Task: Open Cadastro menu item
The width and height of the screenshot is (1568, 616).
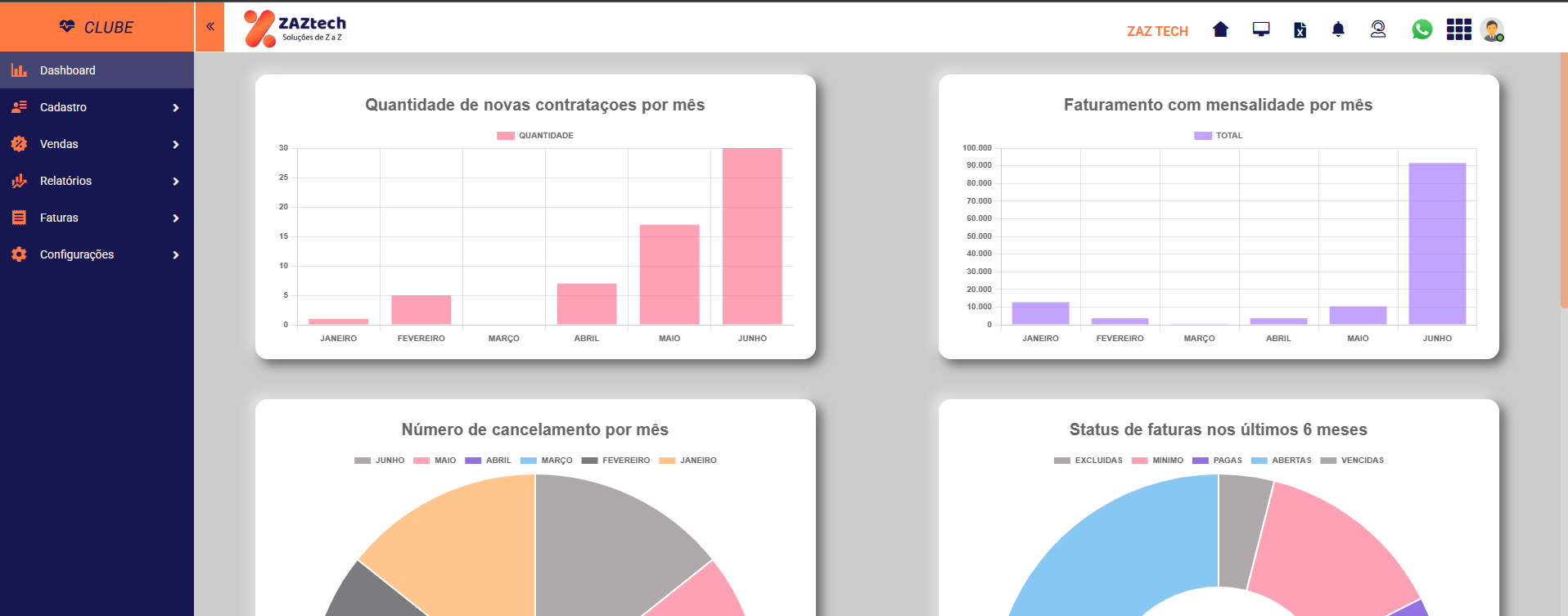Action: pos(97,107)
